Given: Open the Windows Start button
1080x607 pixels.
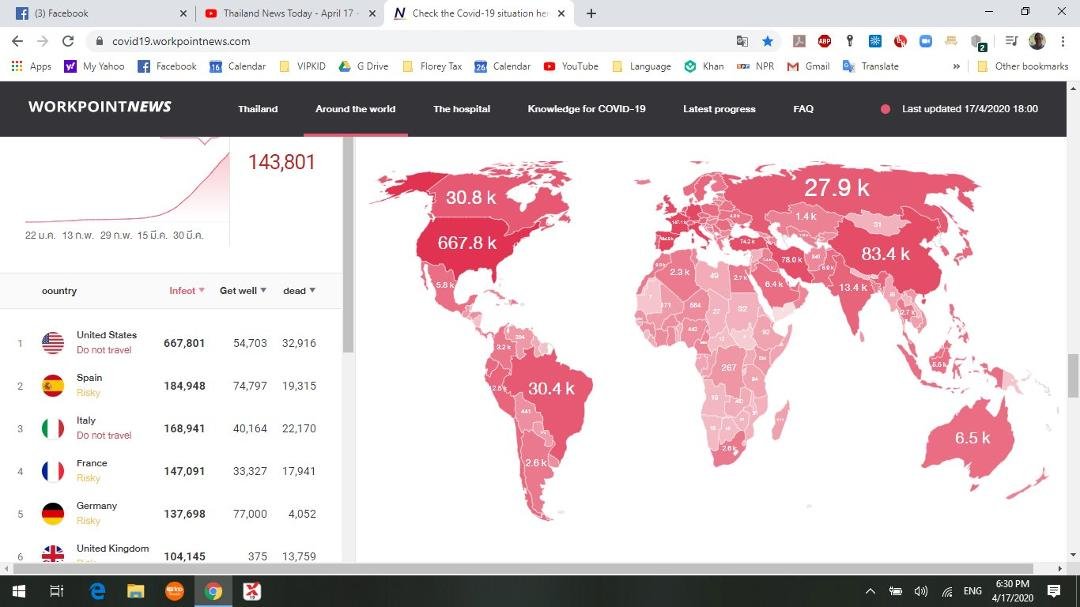Looking at the screenshot, I should point(19,591).
